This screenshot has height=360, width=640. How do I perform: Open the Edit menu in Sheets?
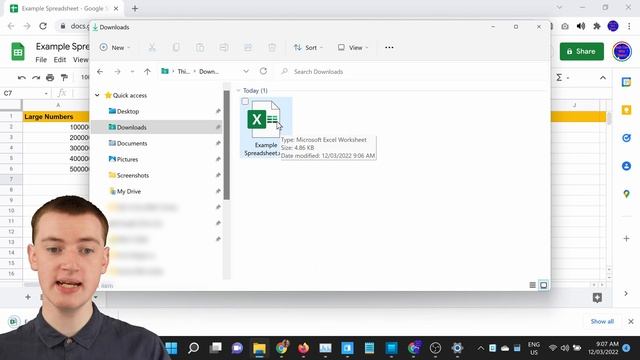pyautogui.click(x=60, y=60)
